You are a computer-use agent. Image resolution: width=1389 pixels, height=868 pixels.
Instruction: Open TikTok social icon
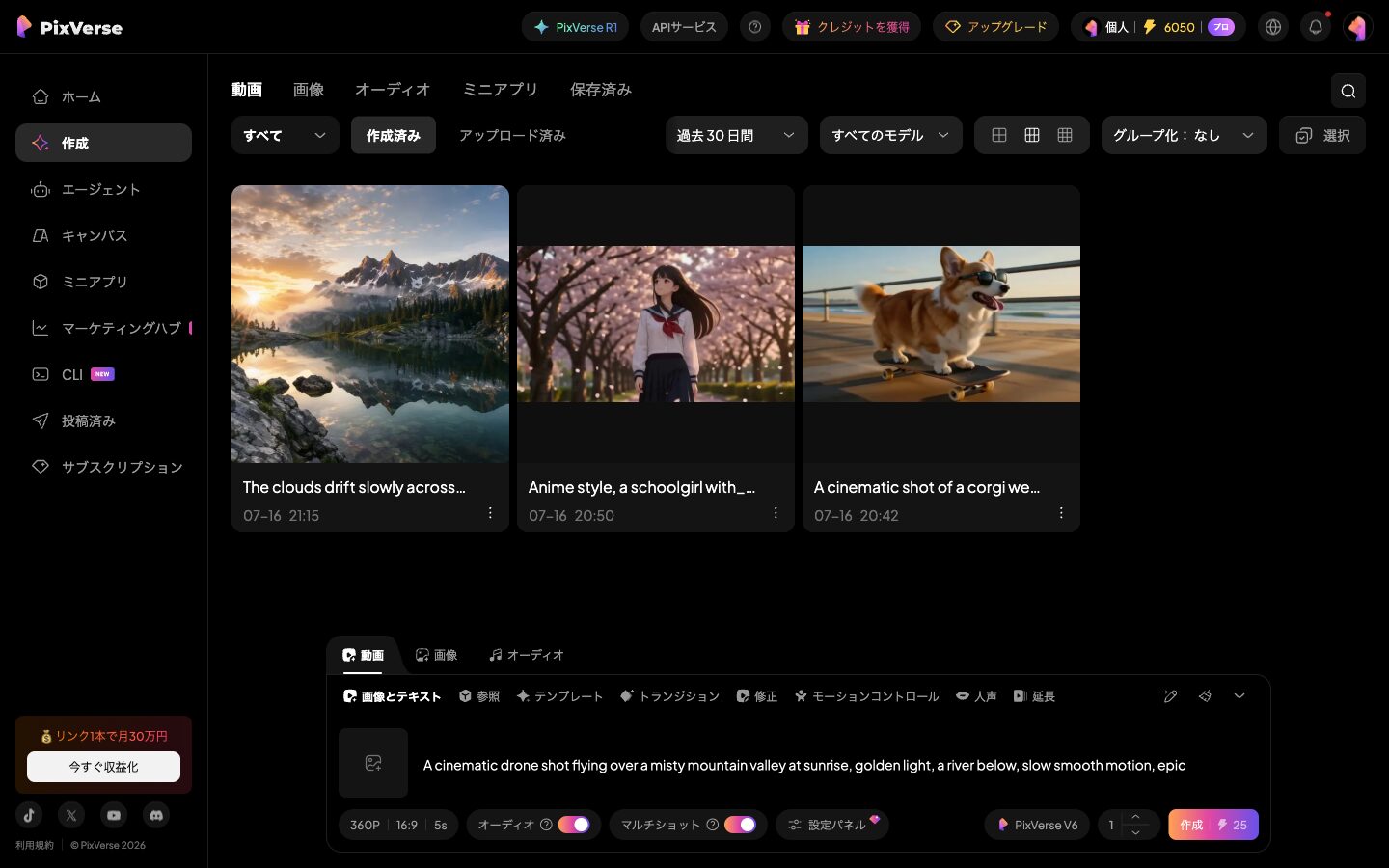[x=29, y=815]
